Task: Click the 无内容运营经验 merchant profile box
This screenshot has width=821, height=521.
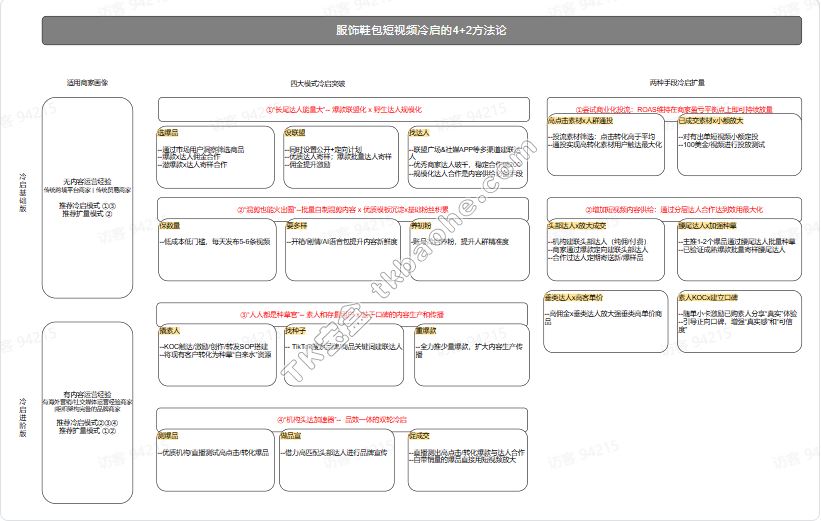Action: click(x=88, y=191)
